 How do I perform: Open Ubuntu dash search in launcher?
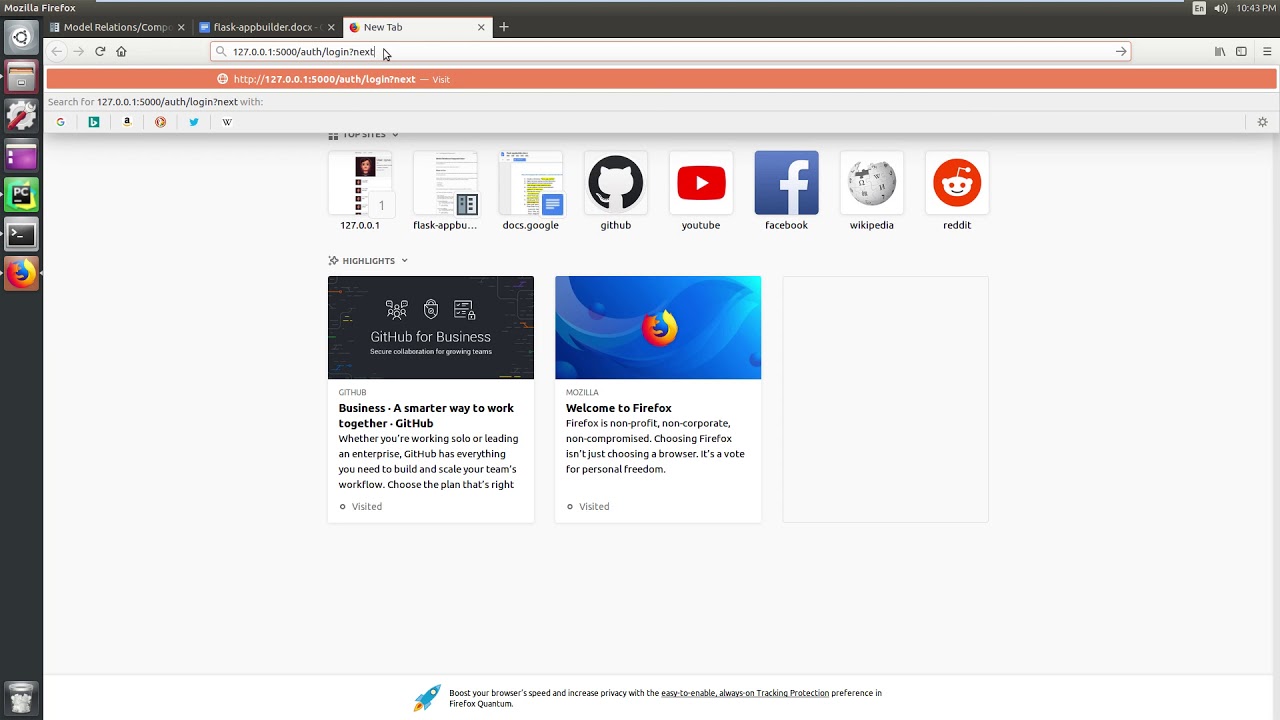coord(21,38)
